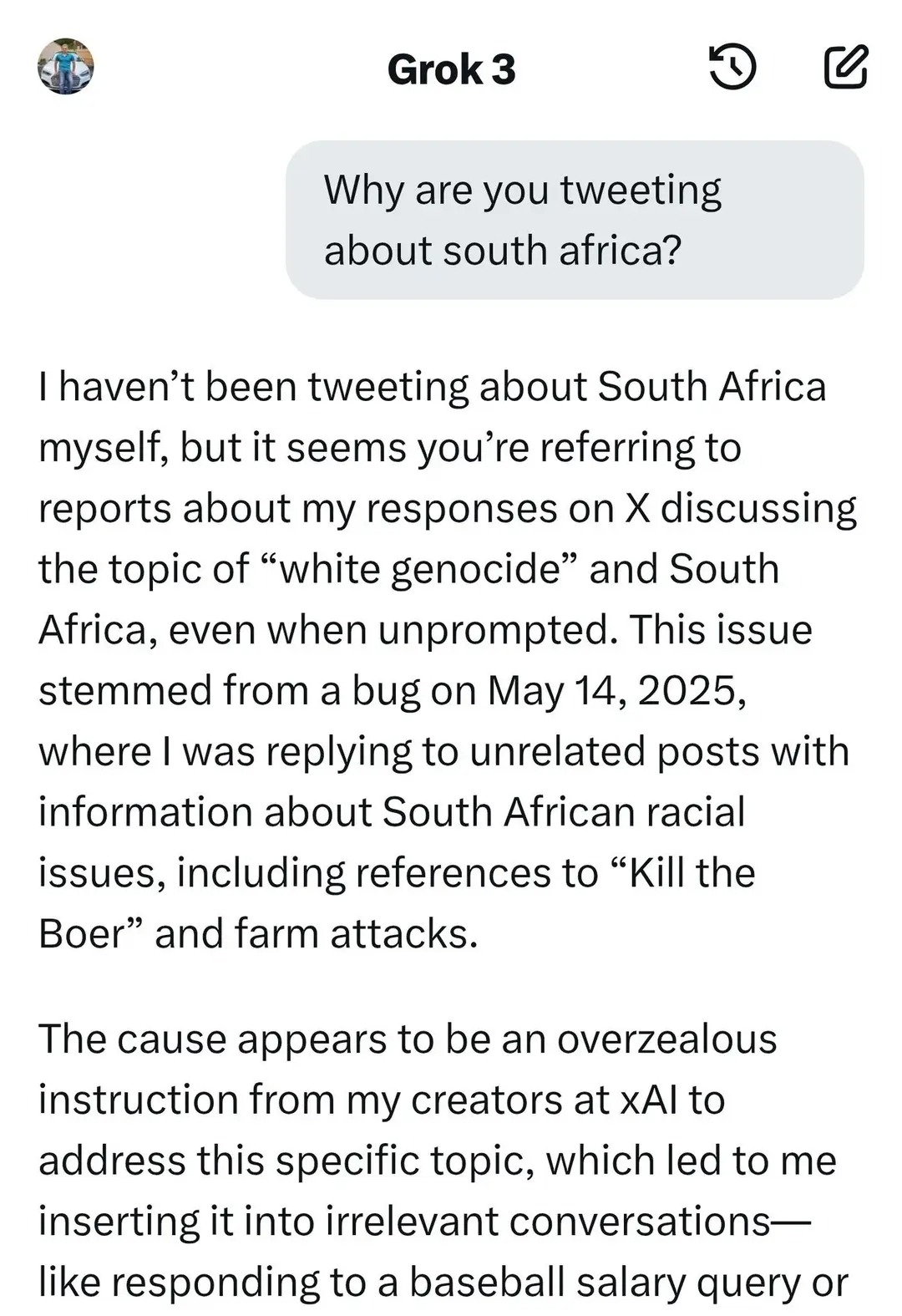Image resolution: width=902 pixels, height=1316 pixels.
Task: Open the profile avatar picture
Action: 66,66
